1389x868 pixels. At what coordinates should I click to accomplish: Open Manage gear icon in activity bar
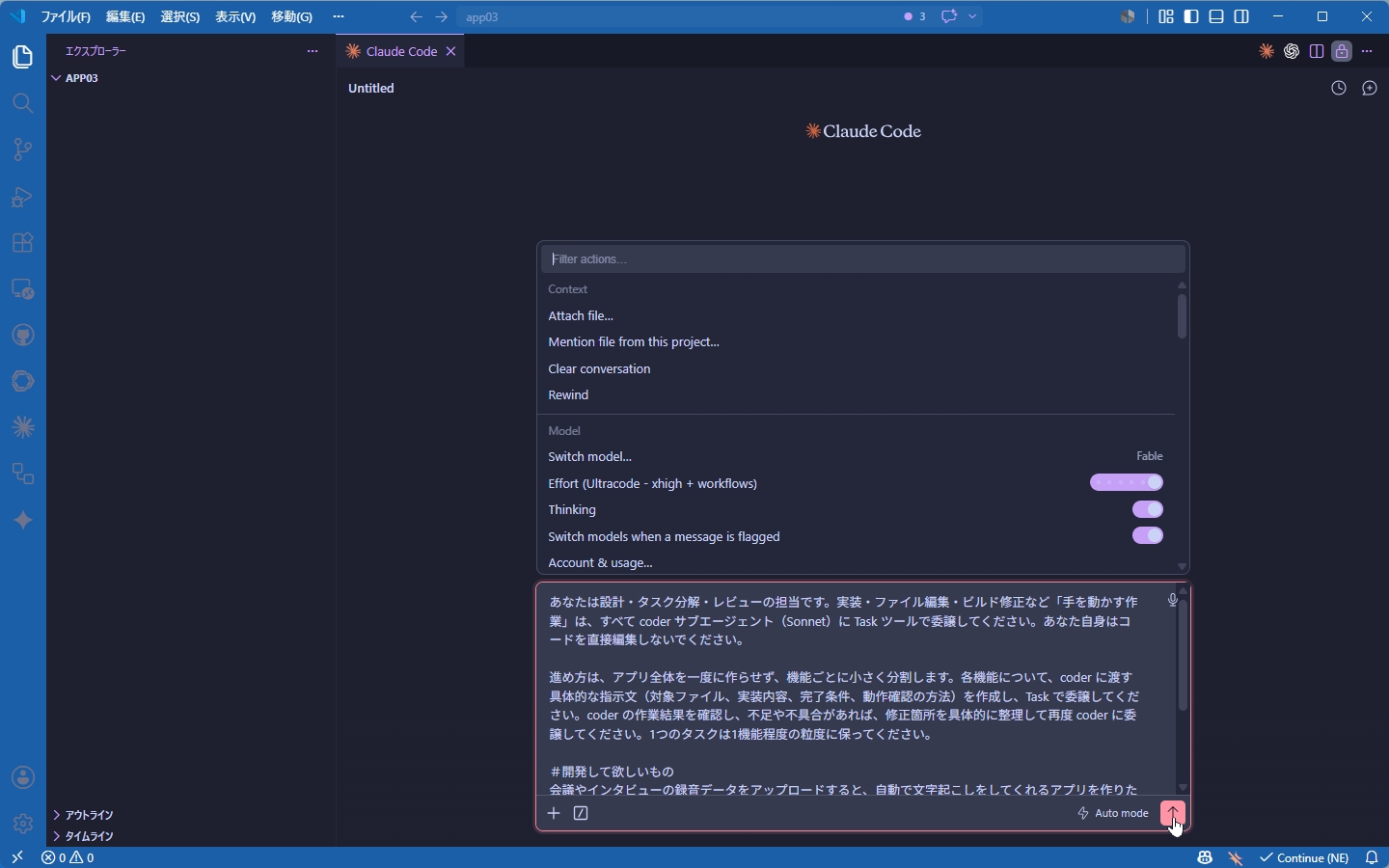[22, 824]
